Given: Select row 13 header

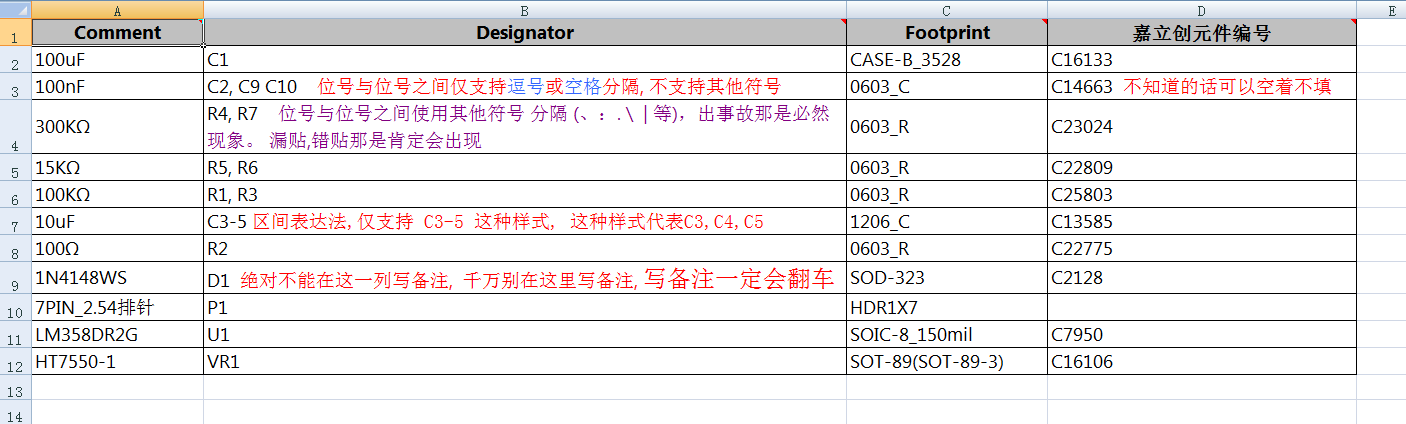Looking at the screenshot, I should (15, 389).
